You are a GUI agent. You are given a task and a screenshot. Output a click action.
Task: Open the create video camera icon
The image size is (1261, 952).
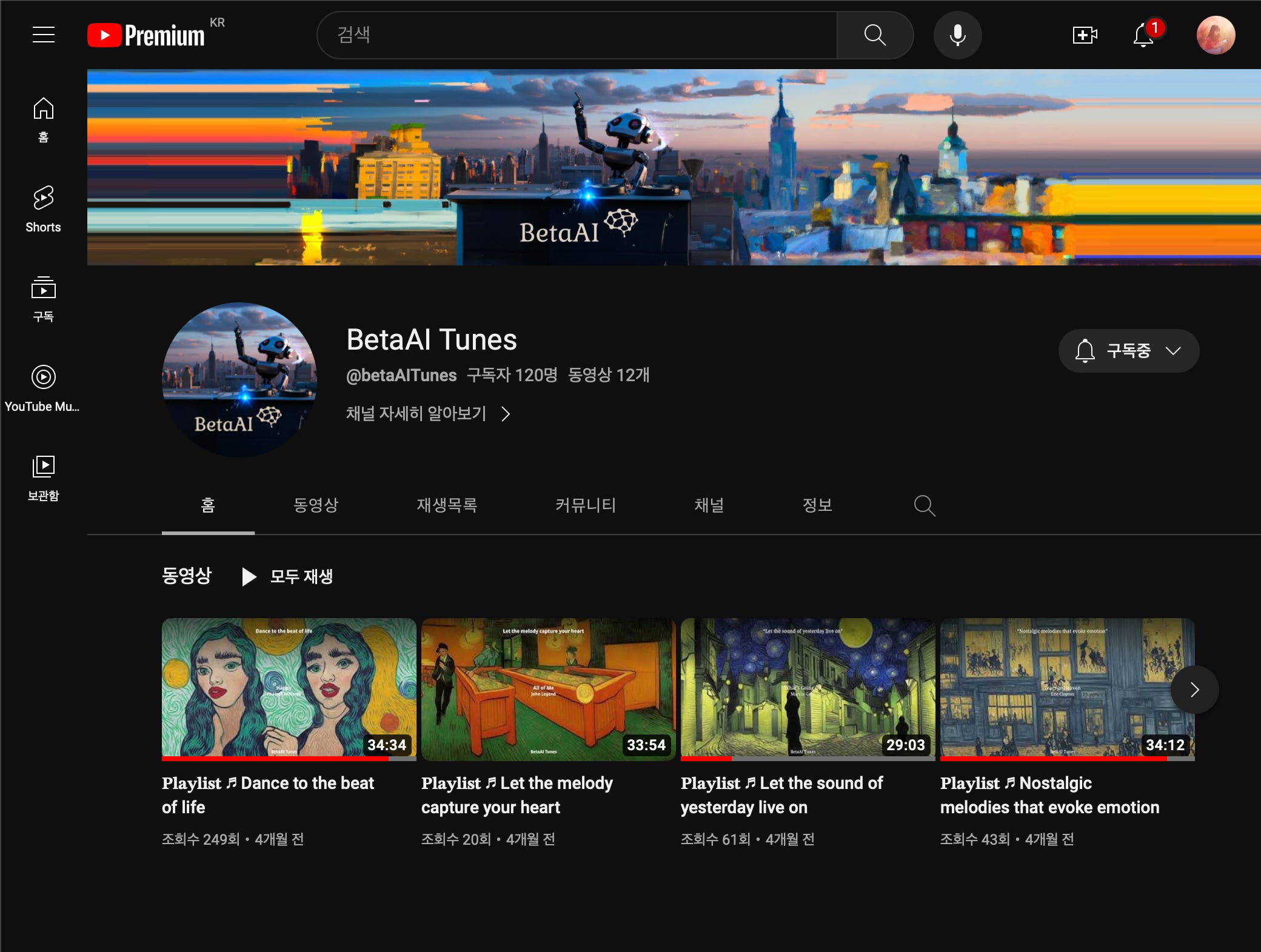(x=1085, y=35)
